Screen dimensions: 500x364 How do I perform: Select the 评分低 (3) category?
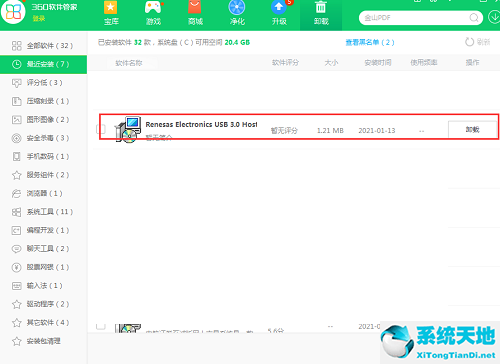[x=43, y=83]
